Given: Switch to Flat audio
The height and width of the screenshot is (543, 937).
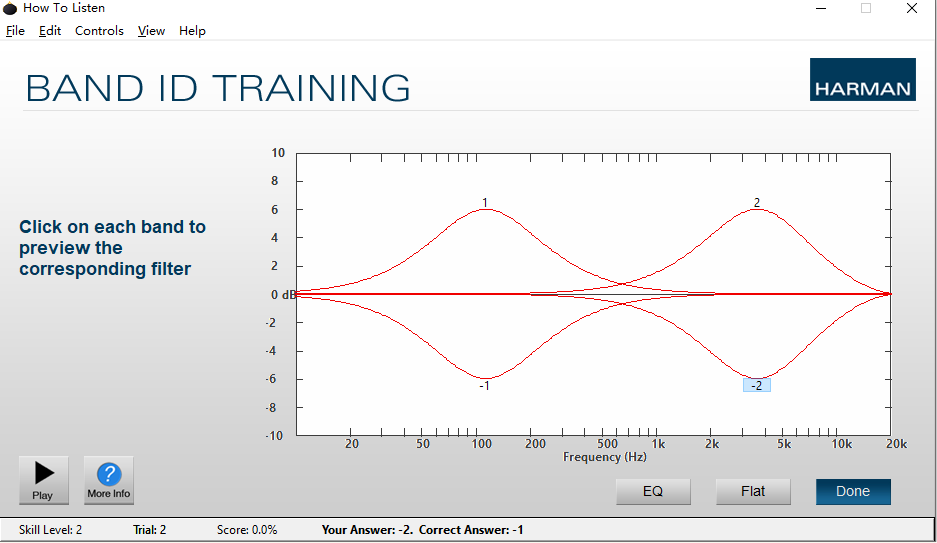Looking at the screenshot, I should click(x=753, y=492).
